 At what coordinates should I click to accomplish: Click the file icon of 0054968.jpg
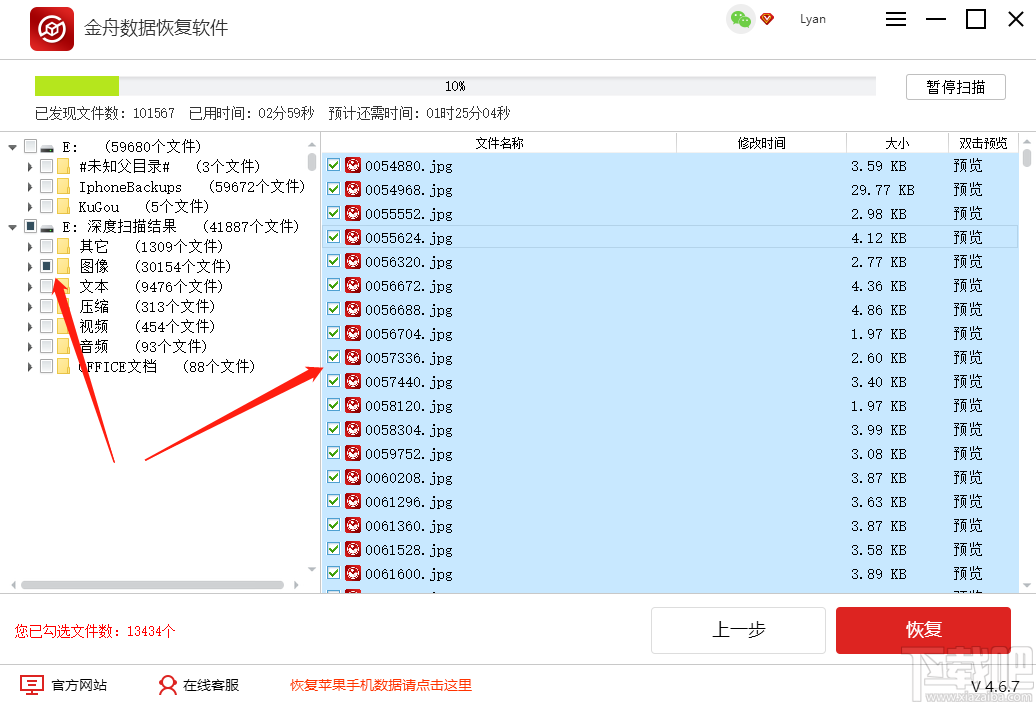coord(353,190)
